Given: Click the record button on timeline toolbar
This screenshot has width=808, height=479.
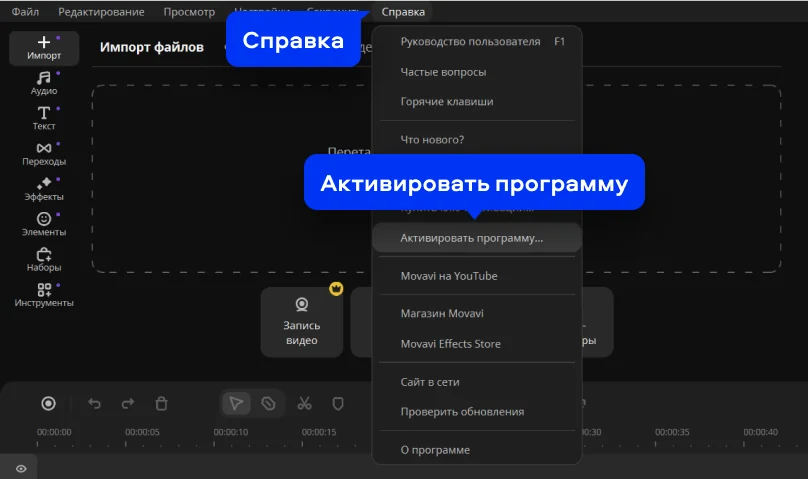Looking at the screenshot, I should 48,403.
